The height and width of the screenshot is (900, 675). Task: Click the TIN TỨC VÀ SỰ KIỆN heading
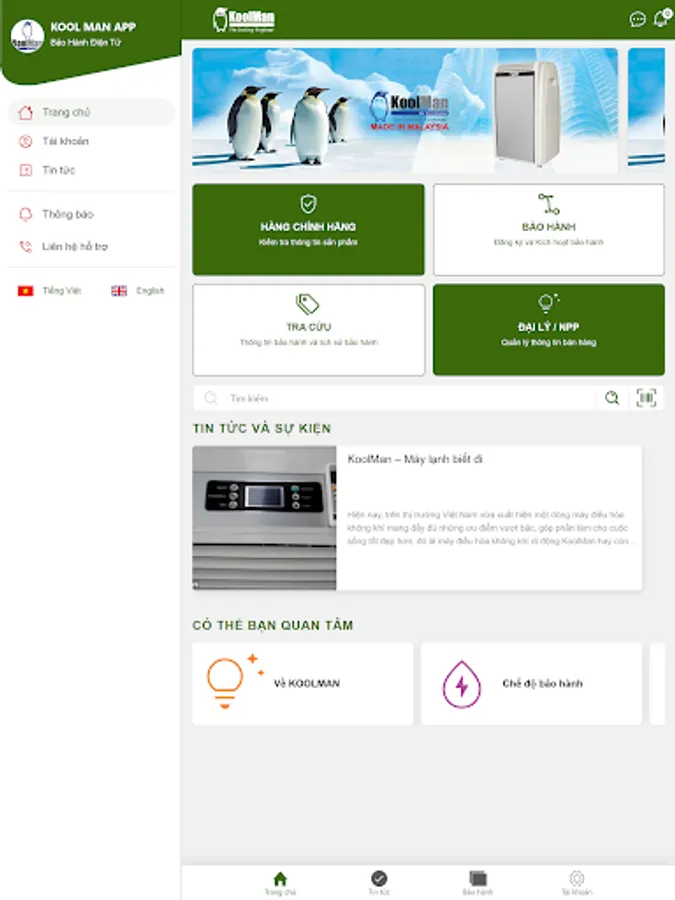[262, 428]
